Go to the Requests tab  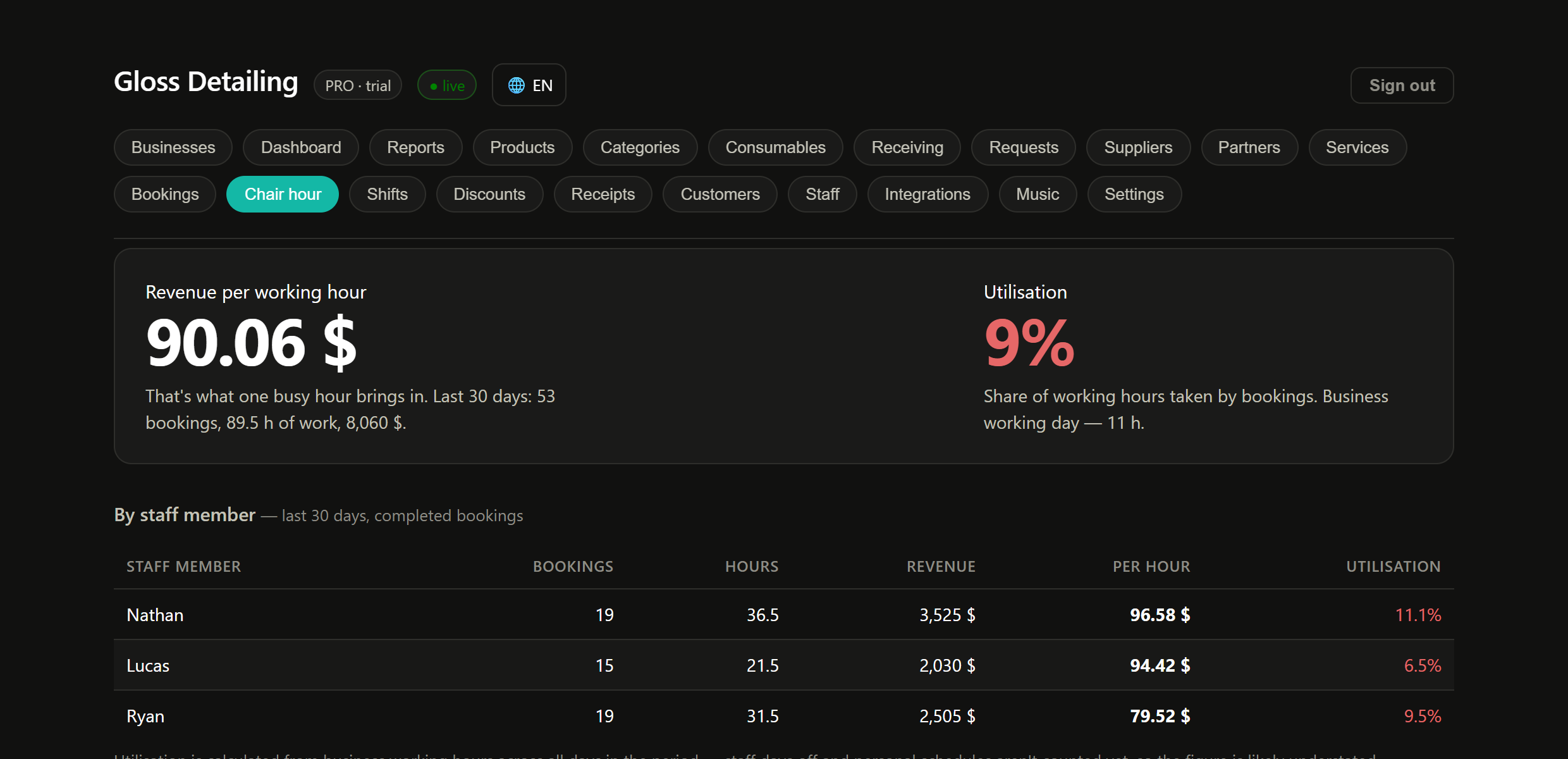[x=1024, y=147]
